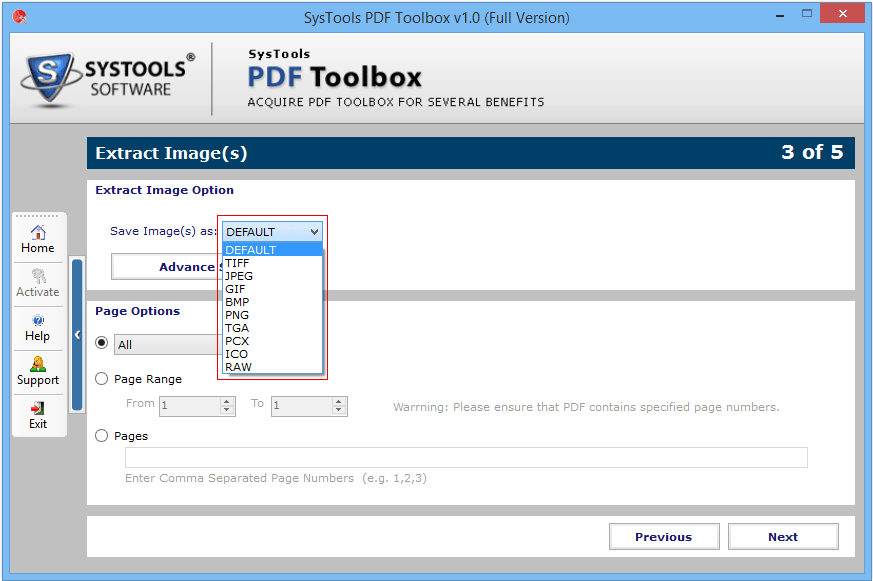
Task: Click the Previous button
Action: click(x=664, y=536)
